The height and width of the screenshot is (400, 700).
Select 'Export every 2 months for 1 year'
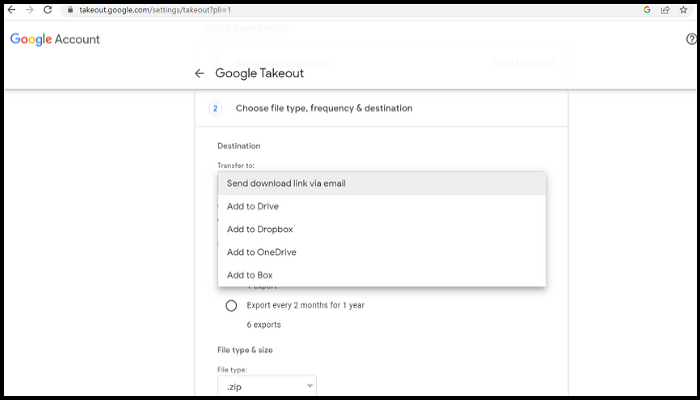231,305
